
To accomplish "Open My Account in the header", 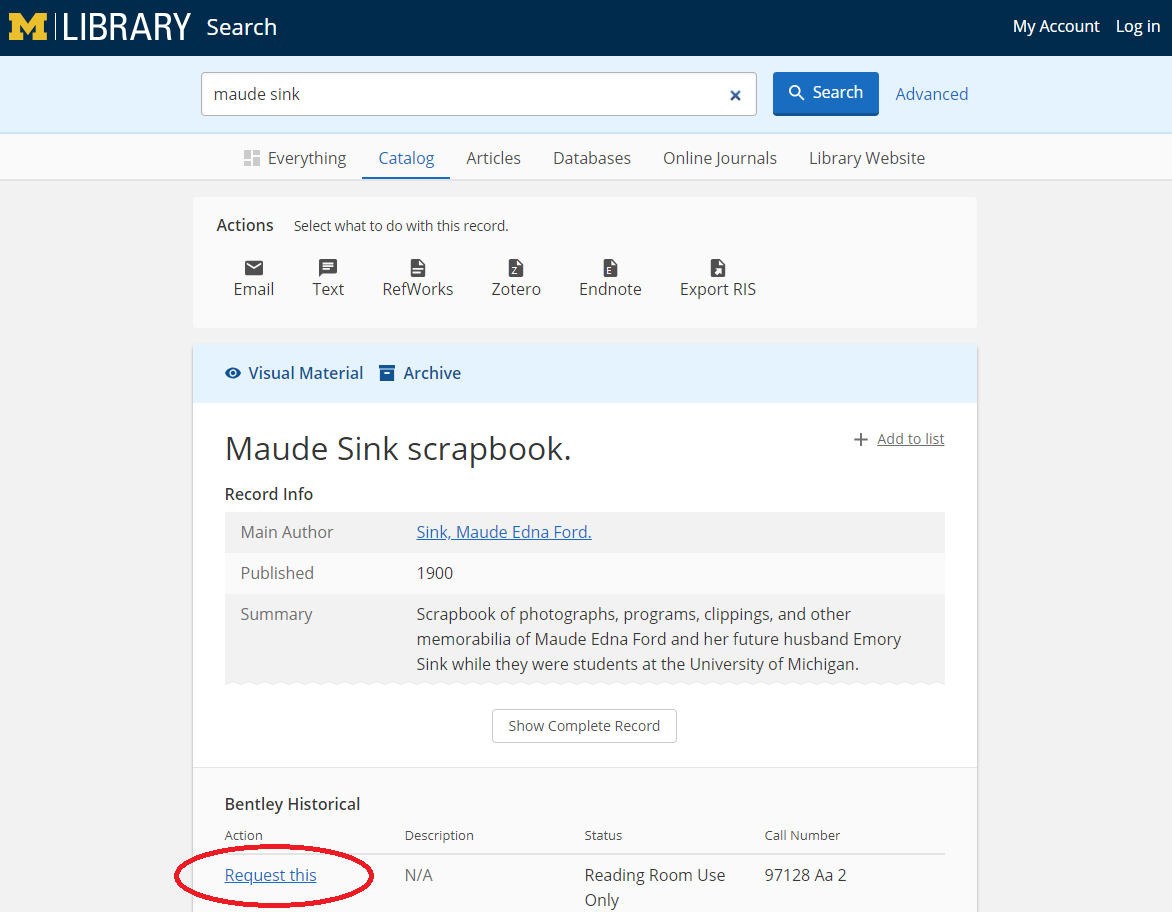I will [x=1056, y=27].
